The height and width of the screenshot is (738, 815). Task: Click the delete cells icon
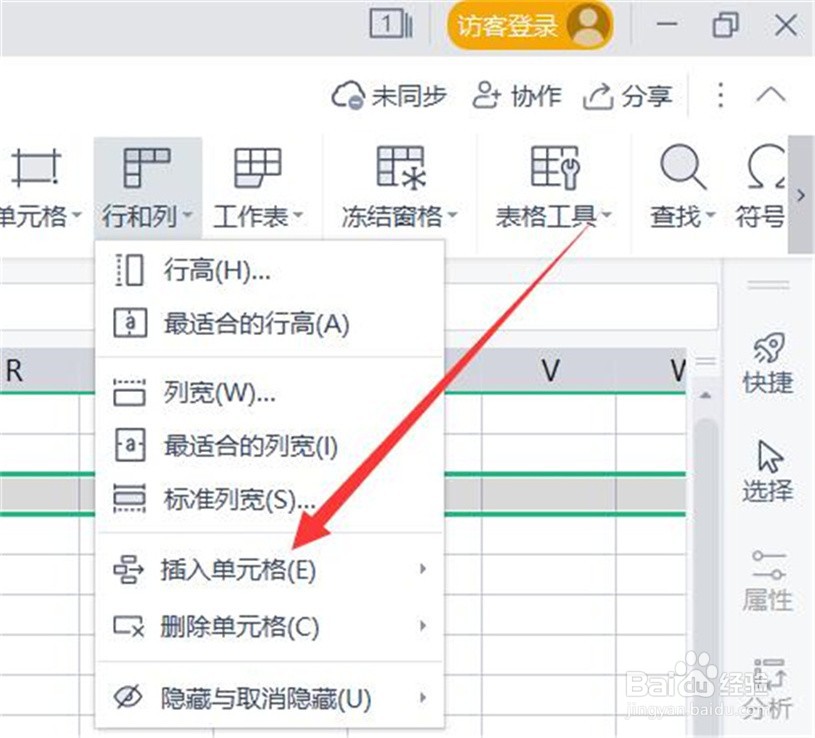click(128, 626)
